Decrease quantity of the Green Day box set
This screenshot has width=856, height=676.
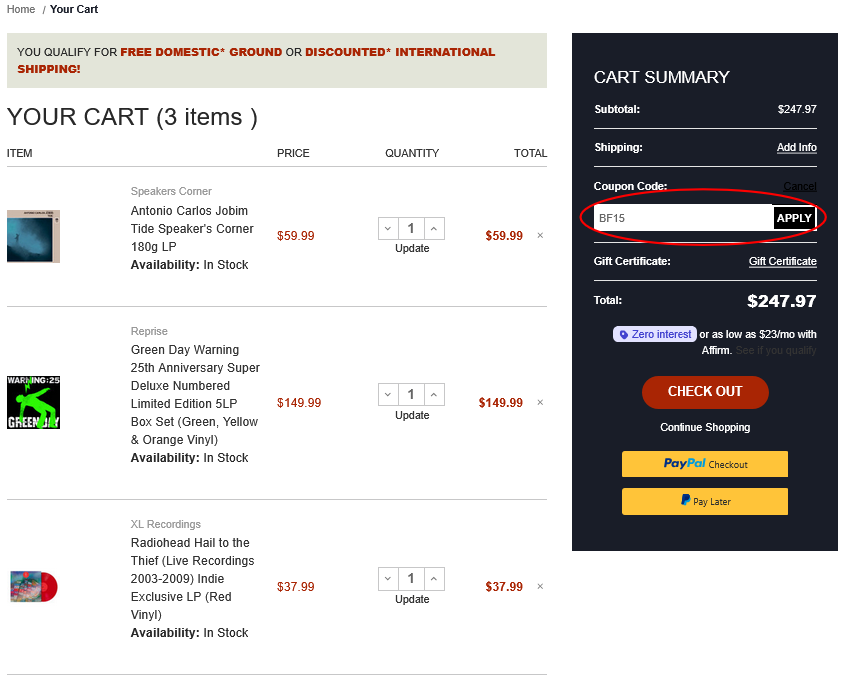pos(387,394)
